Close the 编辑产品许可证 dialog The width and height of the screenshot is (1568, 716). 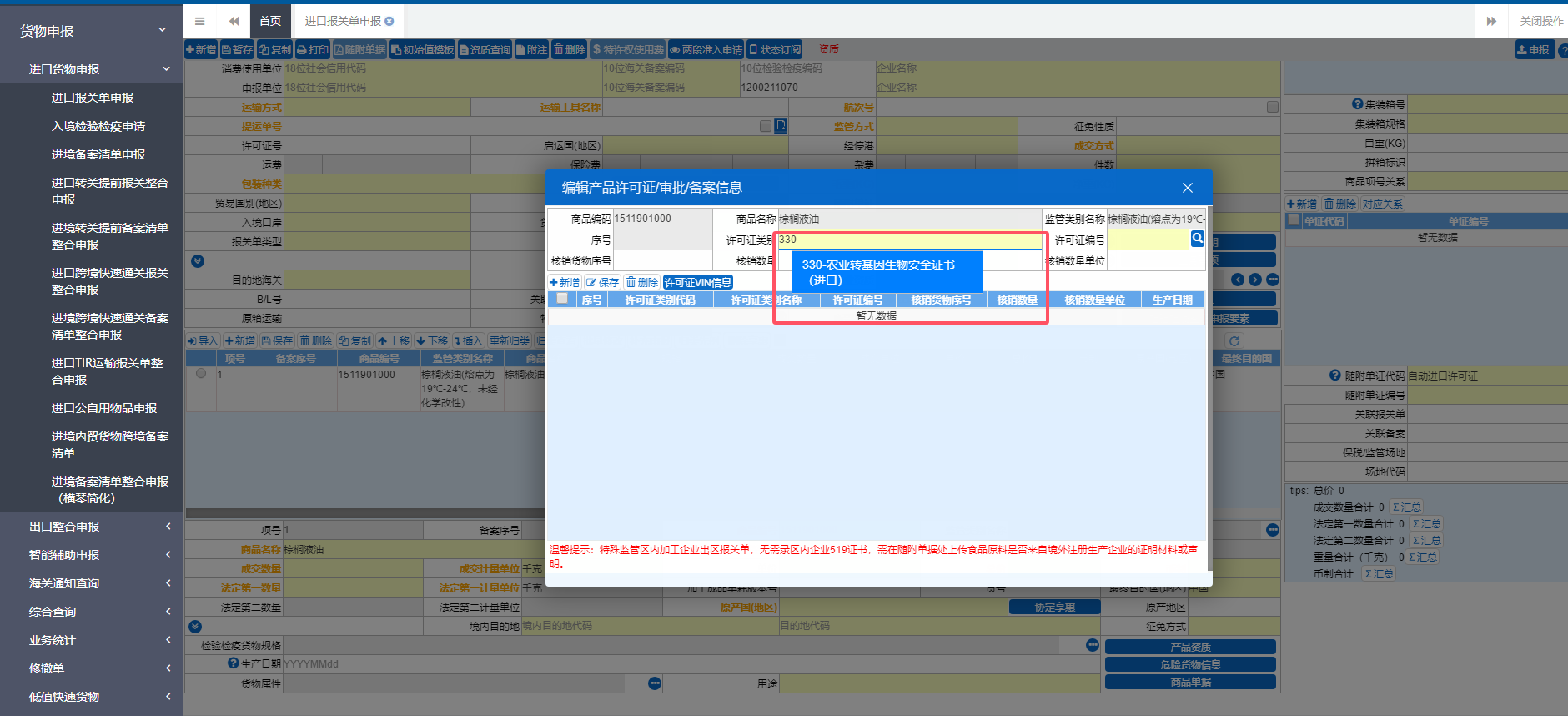1187,188
